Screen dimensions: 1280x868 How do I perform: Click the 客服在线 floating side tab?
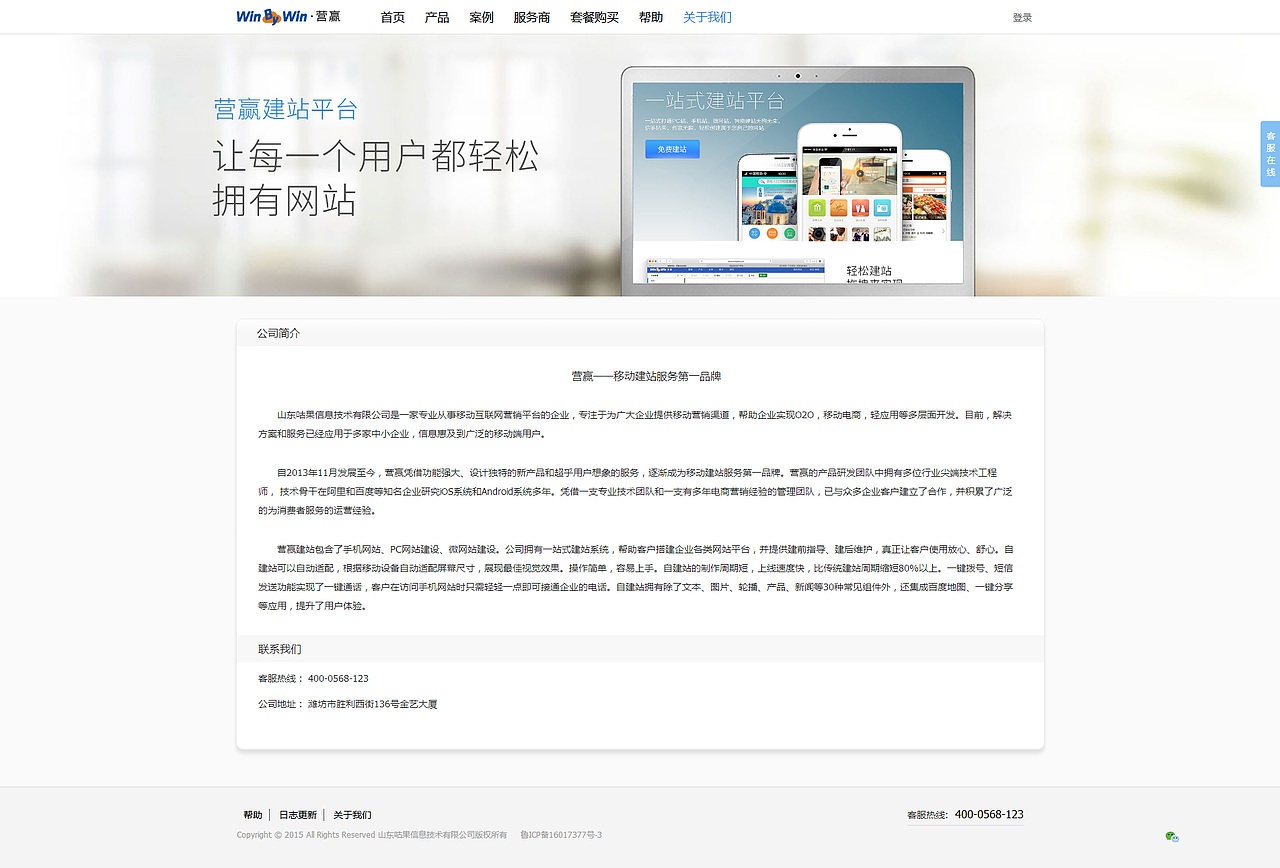1271,154
